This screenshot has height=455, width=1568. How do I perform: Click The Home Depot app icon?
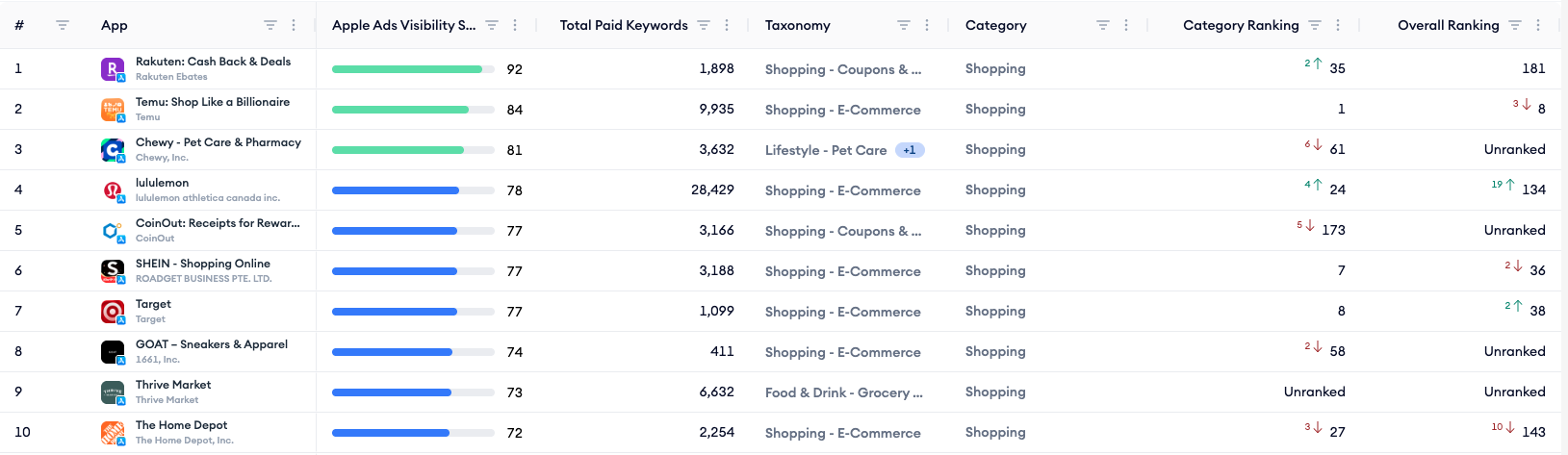113,433
